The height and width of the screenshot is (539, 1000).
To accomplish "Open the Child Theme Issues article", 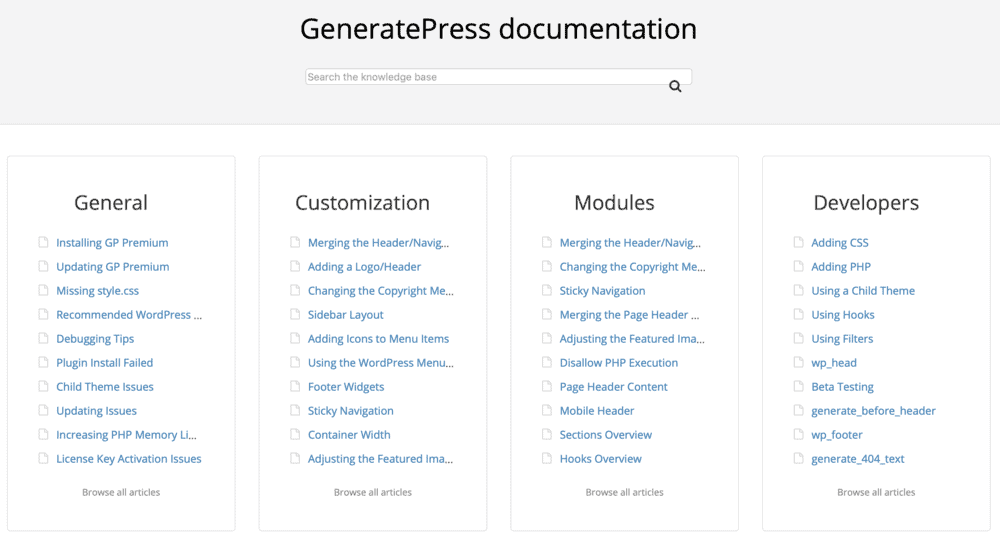I will coord(105,387).
